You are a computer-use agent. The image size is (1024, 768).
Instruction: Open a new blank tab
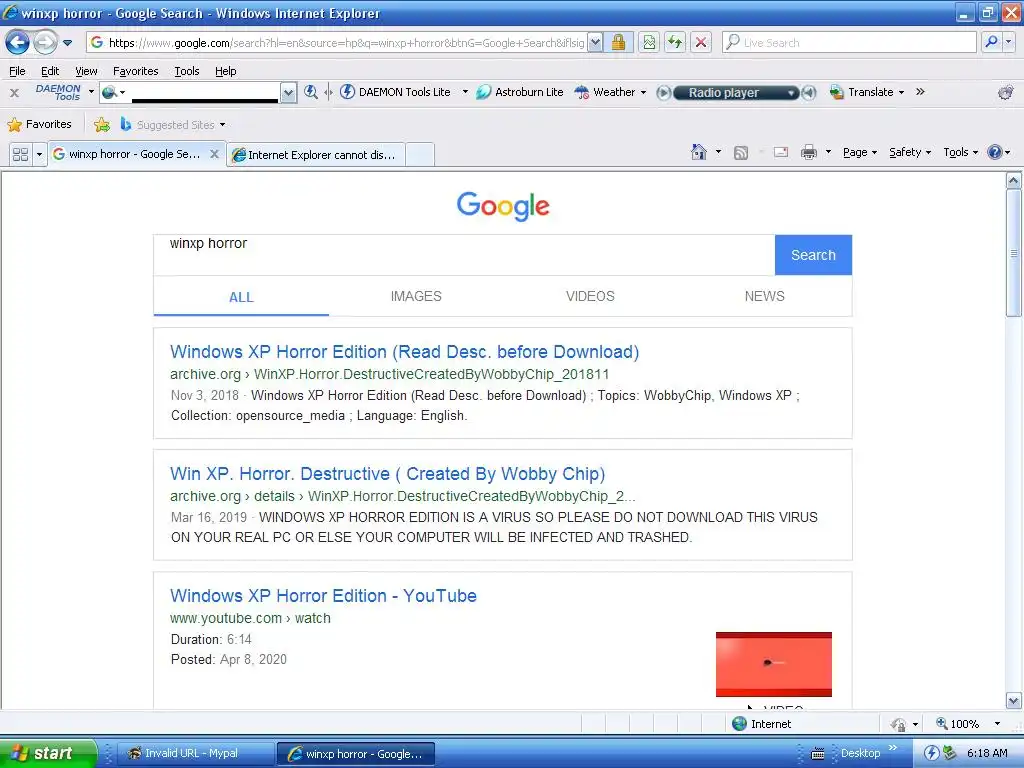pos(420,155)
